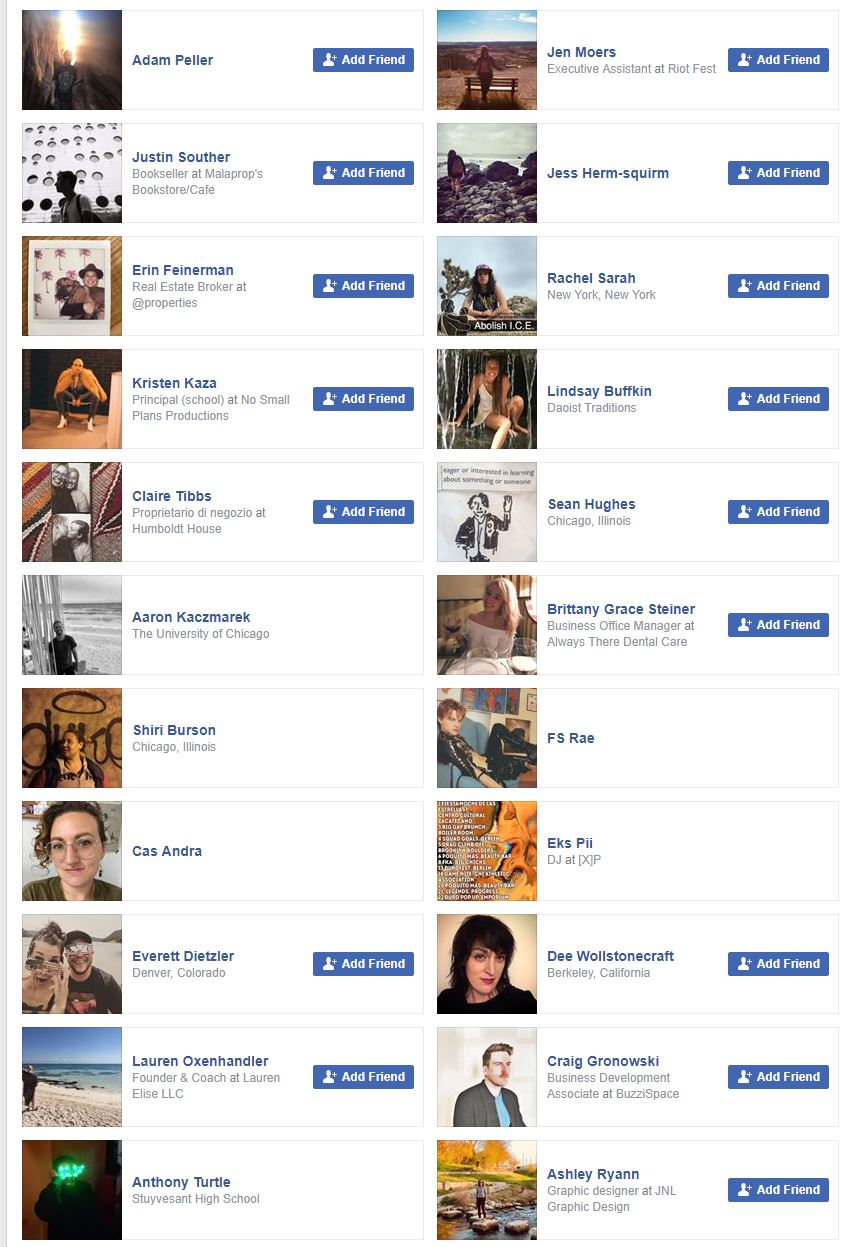Add Sean Hughes as a friend
The width and height of the screenshot is (856, 1247).
point(778,512)
